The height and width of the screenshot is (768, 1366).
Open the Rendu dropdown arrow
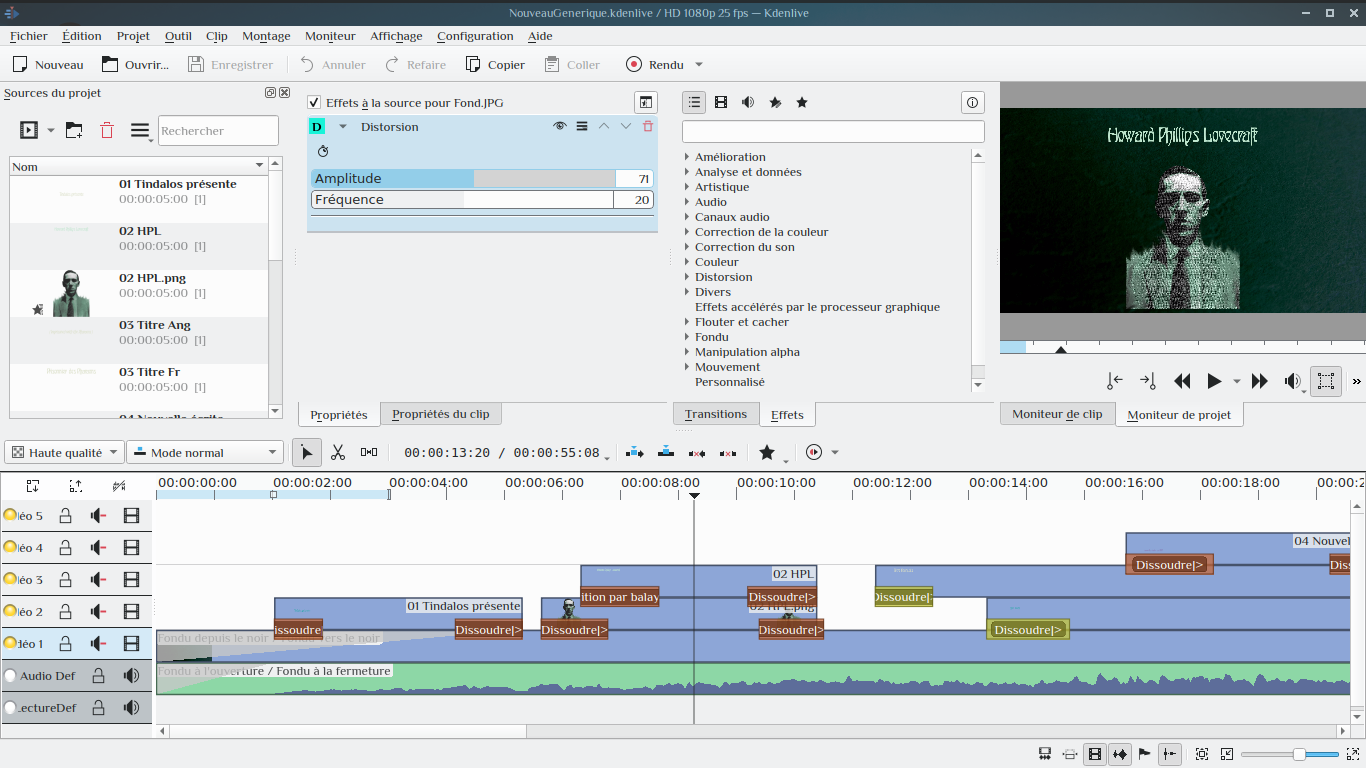(x=699, y=65)
